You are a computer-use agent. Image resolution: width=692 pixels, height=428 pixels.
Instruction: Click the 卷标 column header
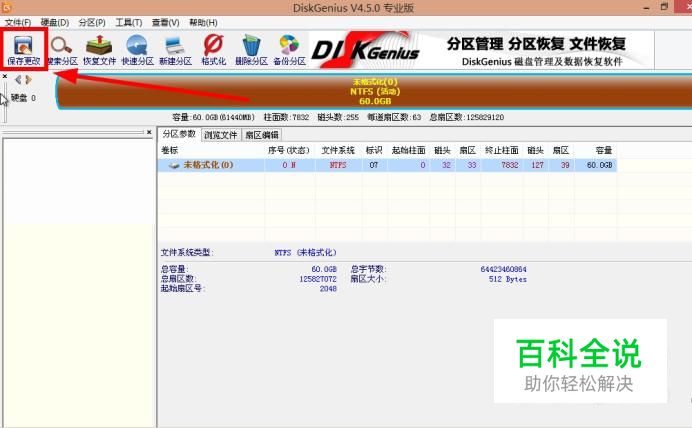(169, 150)
